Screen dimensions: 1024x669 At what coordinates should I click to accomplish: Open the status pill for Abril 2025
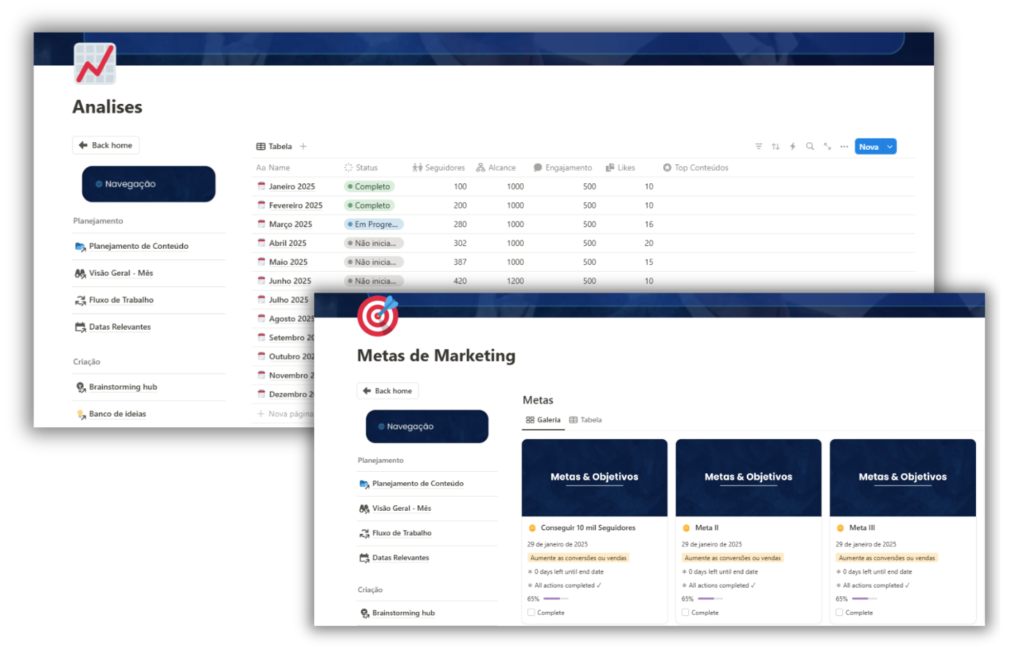coord(374,243)
